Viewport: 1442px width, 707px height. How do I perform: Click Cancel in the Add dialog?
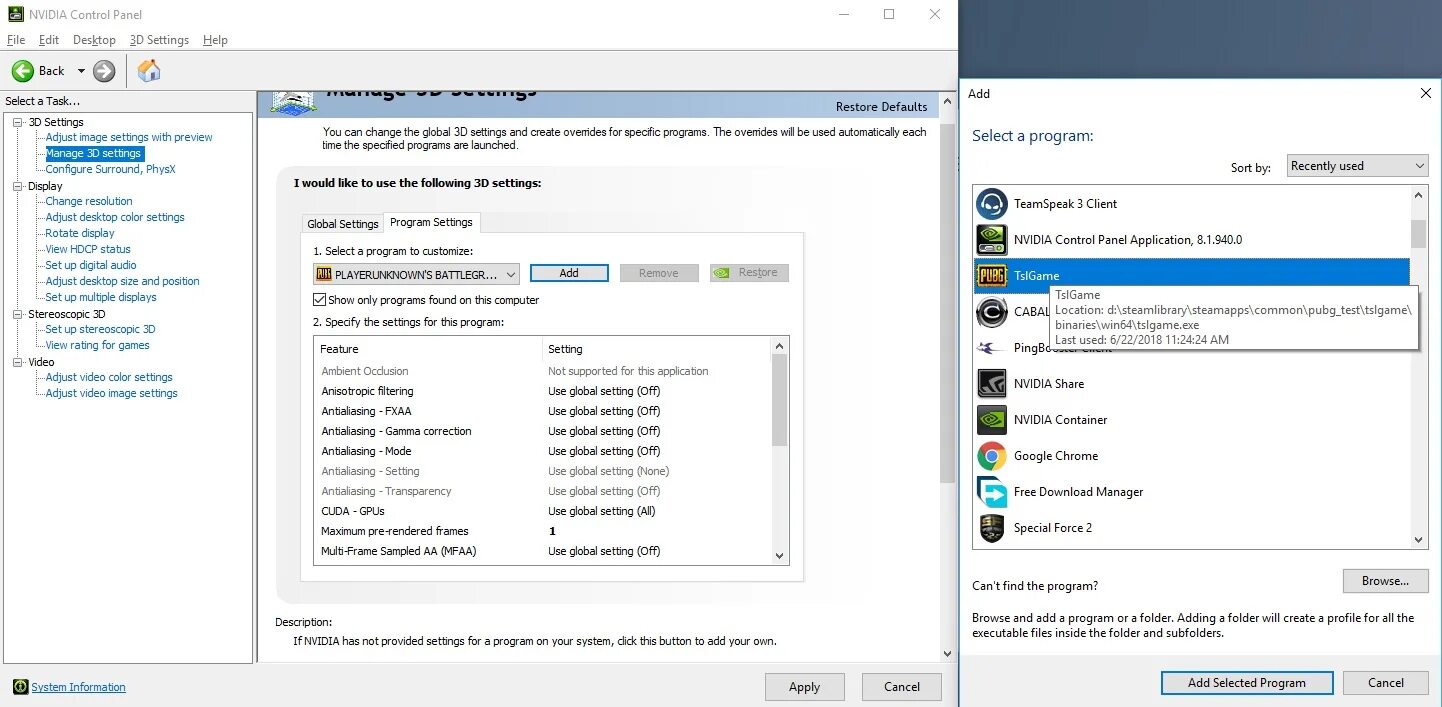pos(1385,683)
